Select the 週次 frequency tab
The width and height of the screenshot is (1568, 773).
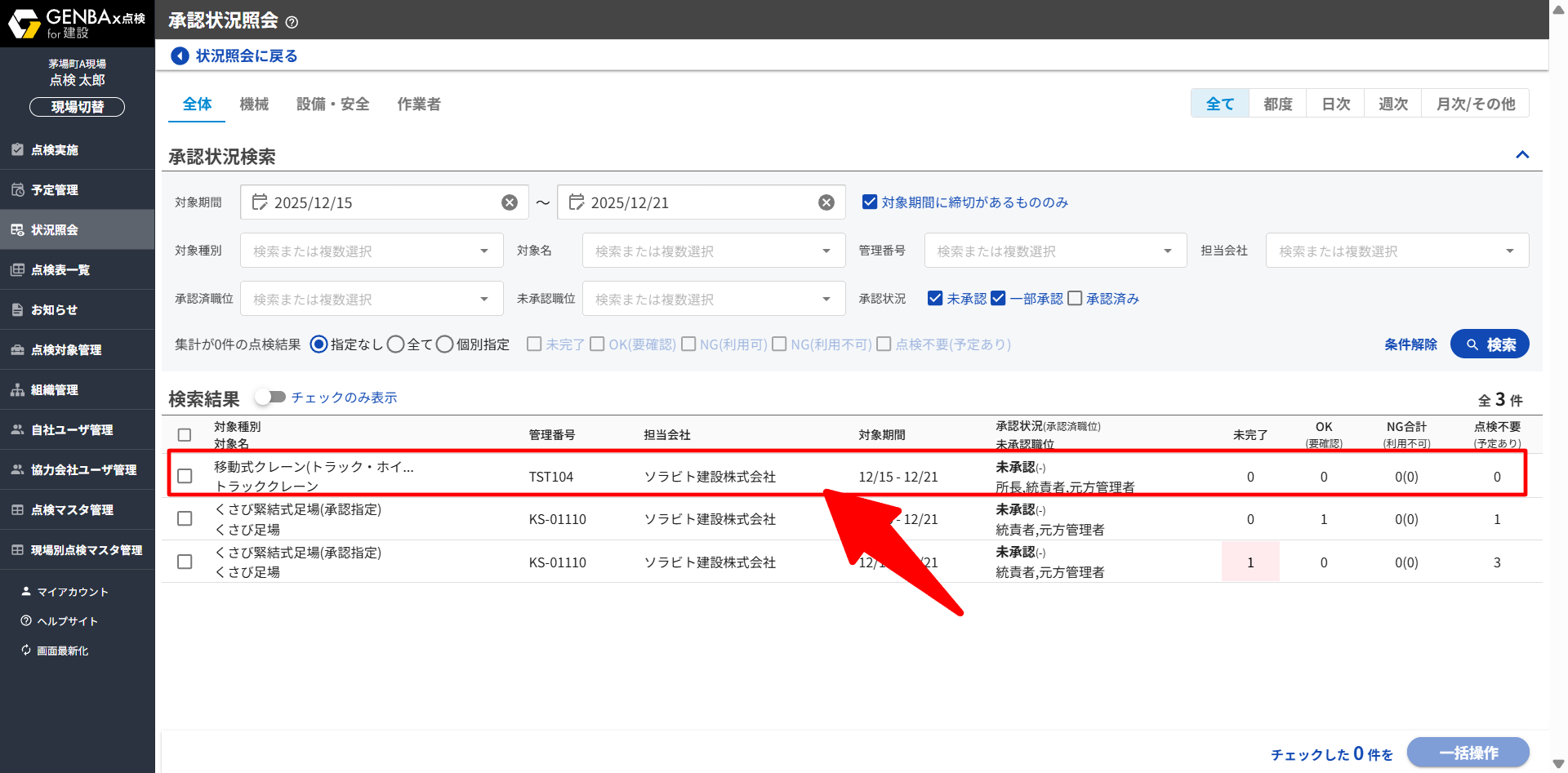pyautogui.click(x=1392, y=104)
